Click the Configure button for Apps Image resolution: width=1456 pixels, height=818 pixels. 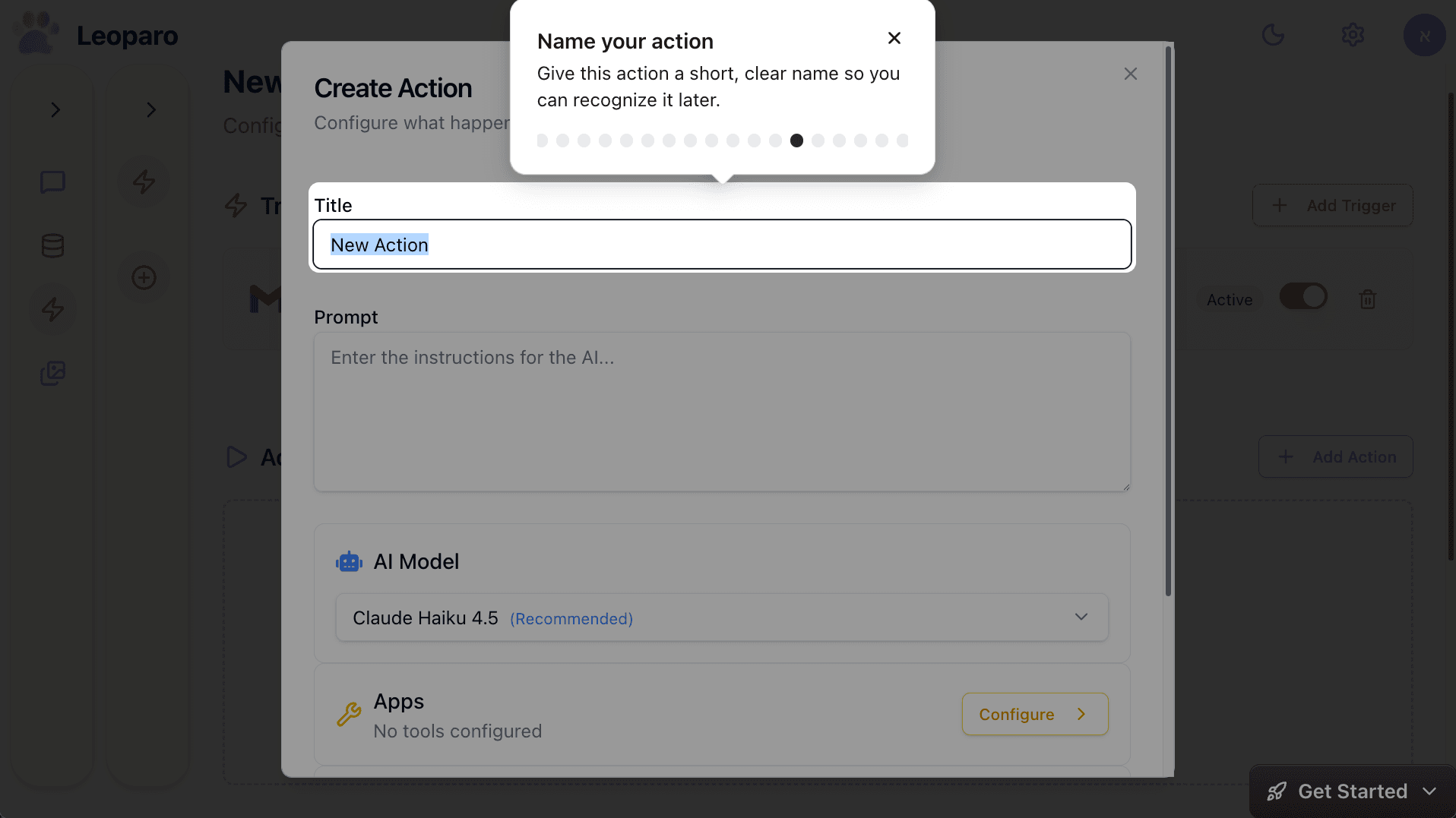pyautogui.click(x=1034, y=714)
